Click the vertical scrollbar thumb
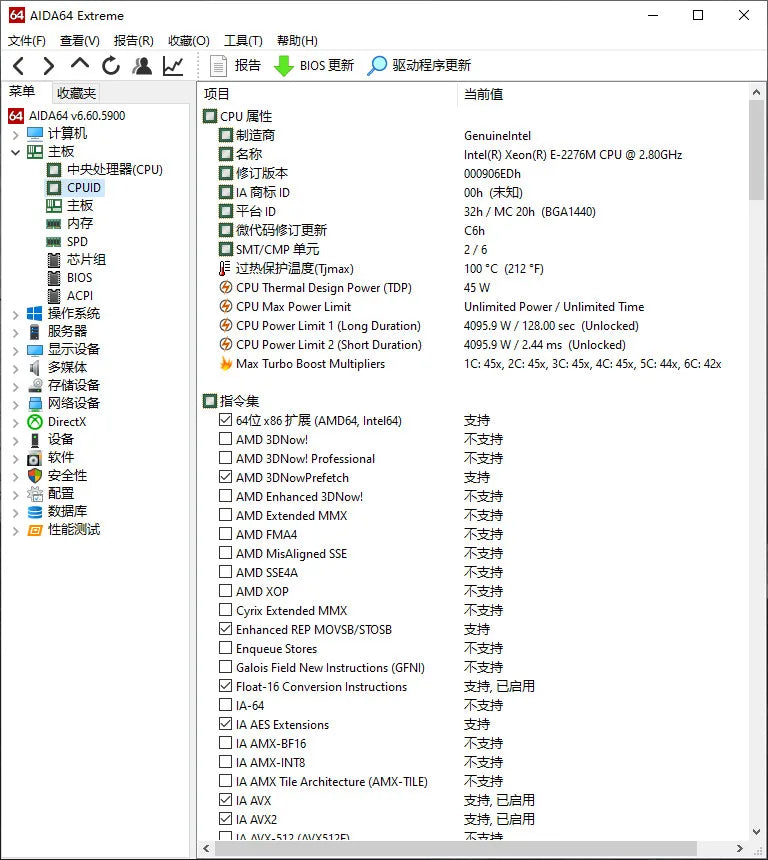The height and width of the screenshot is (860, 768). [756, 150]
